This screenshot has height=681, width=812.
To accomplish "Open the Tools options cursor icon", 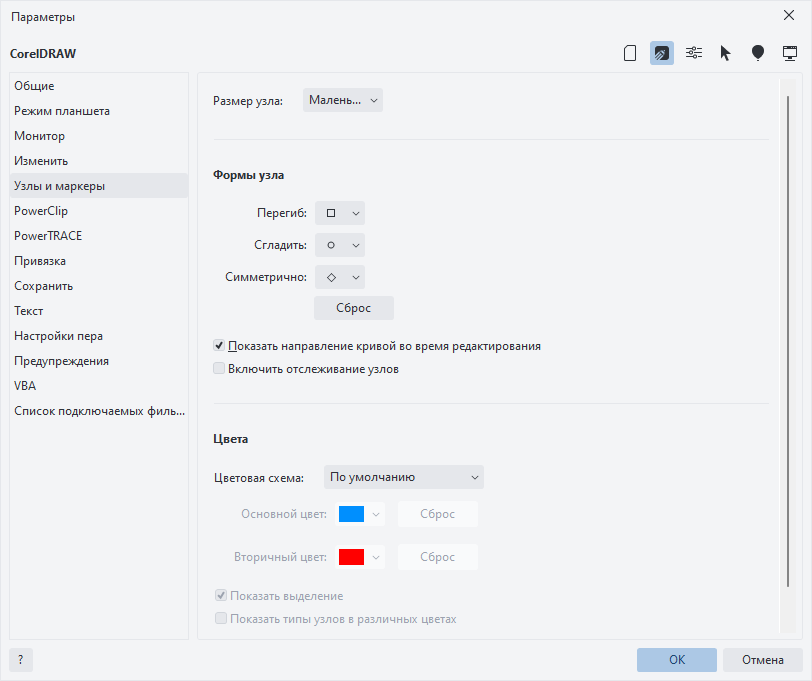I will point(726,53).
